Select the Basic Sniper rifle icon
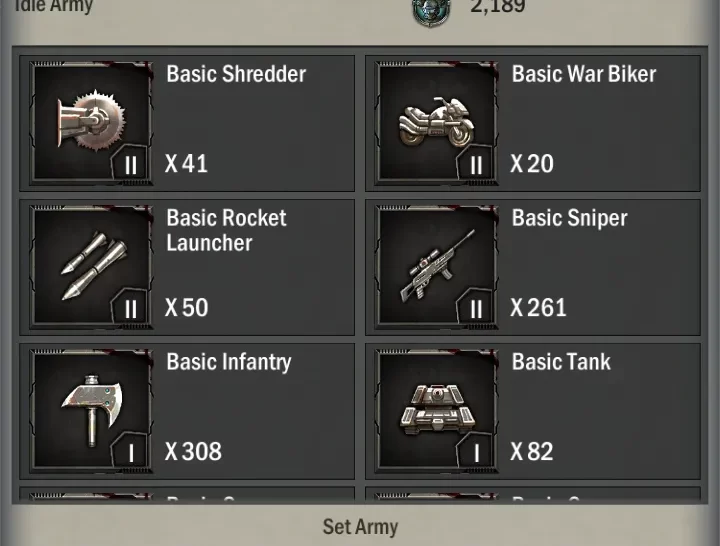The image size is (720, 546). coord(436,267)
